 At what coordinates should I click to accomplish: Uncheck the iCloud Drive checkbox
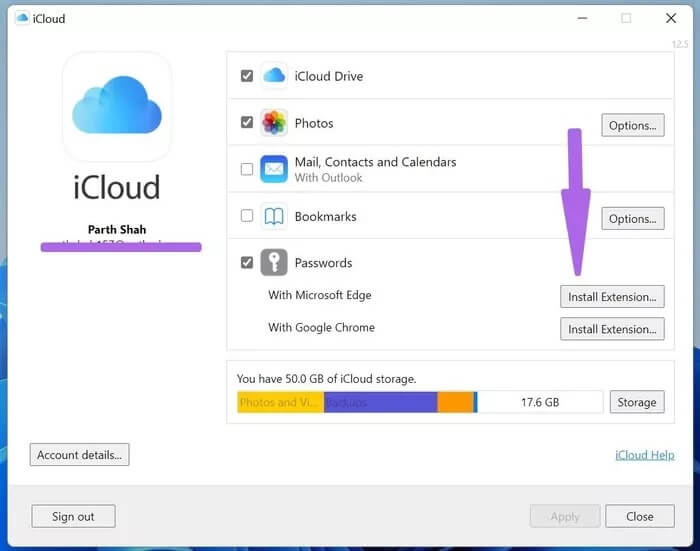pyautogui.click(x=247, y=76)
